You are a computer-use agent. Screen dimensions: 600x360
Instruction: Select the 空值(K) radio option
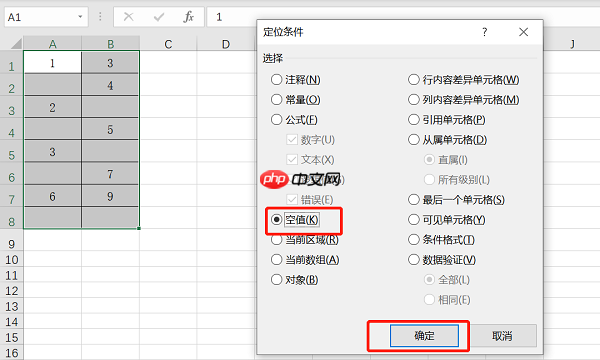click(295, 220)
